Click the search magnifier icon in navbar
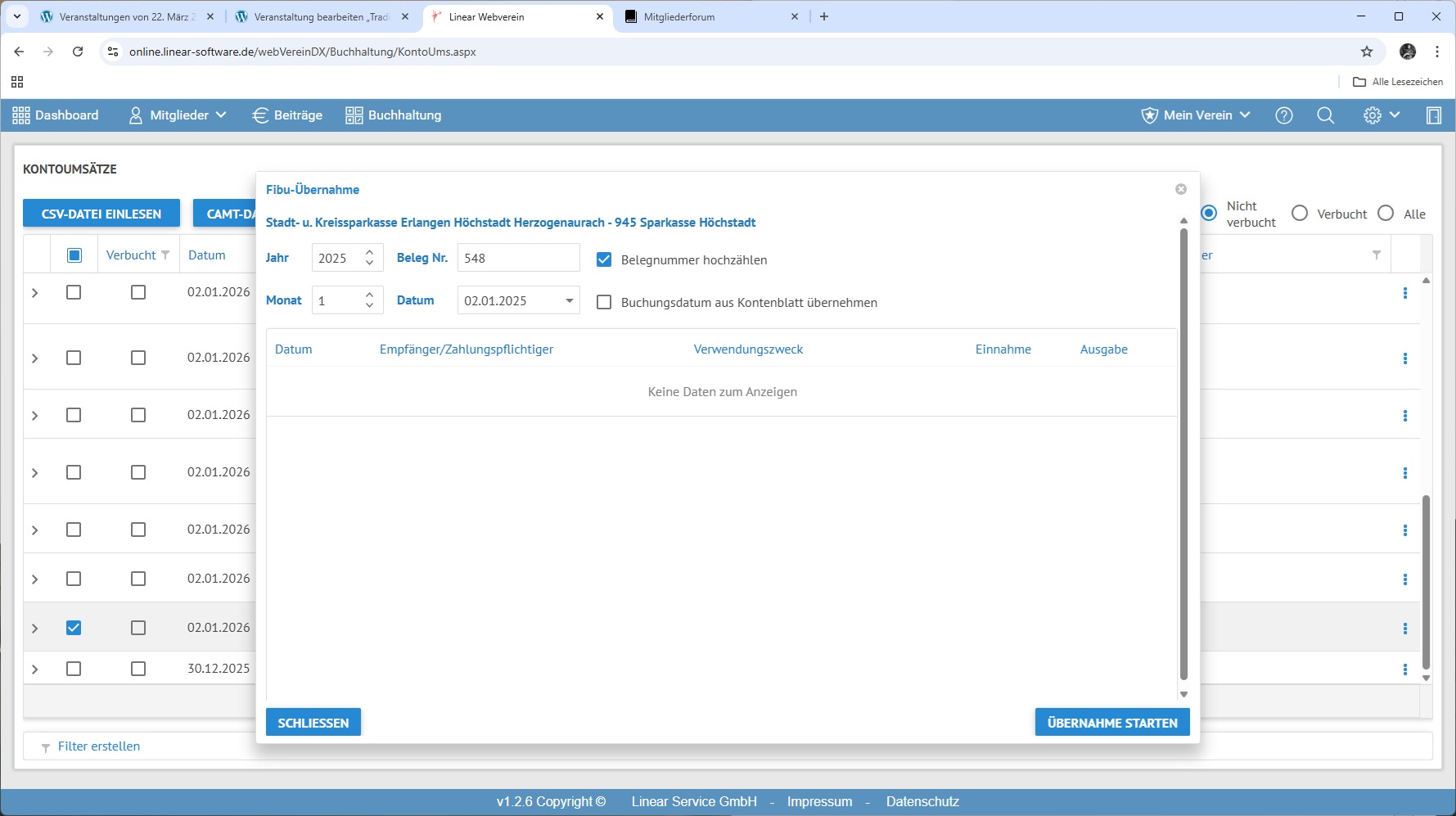The height and width of the screenshot is (816, 1456). point(1325,115)
